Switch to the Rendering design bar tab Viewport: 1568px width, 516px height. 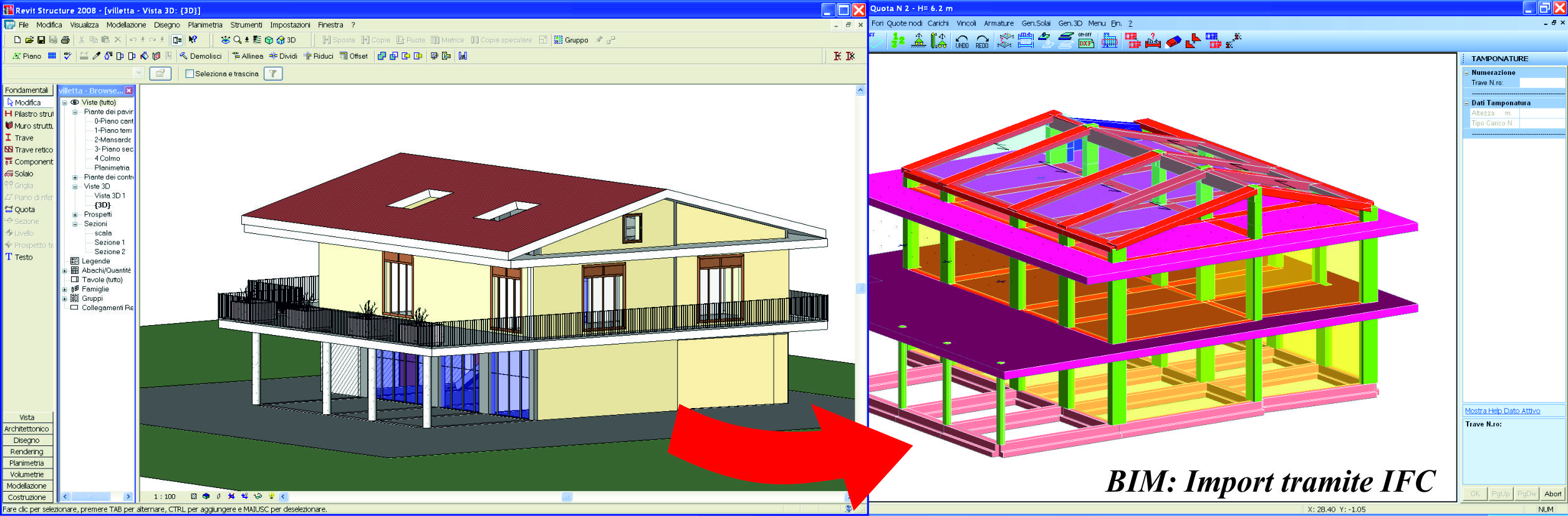pos(27,452)
